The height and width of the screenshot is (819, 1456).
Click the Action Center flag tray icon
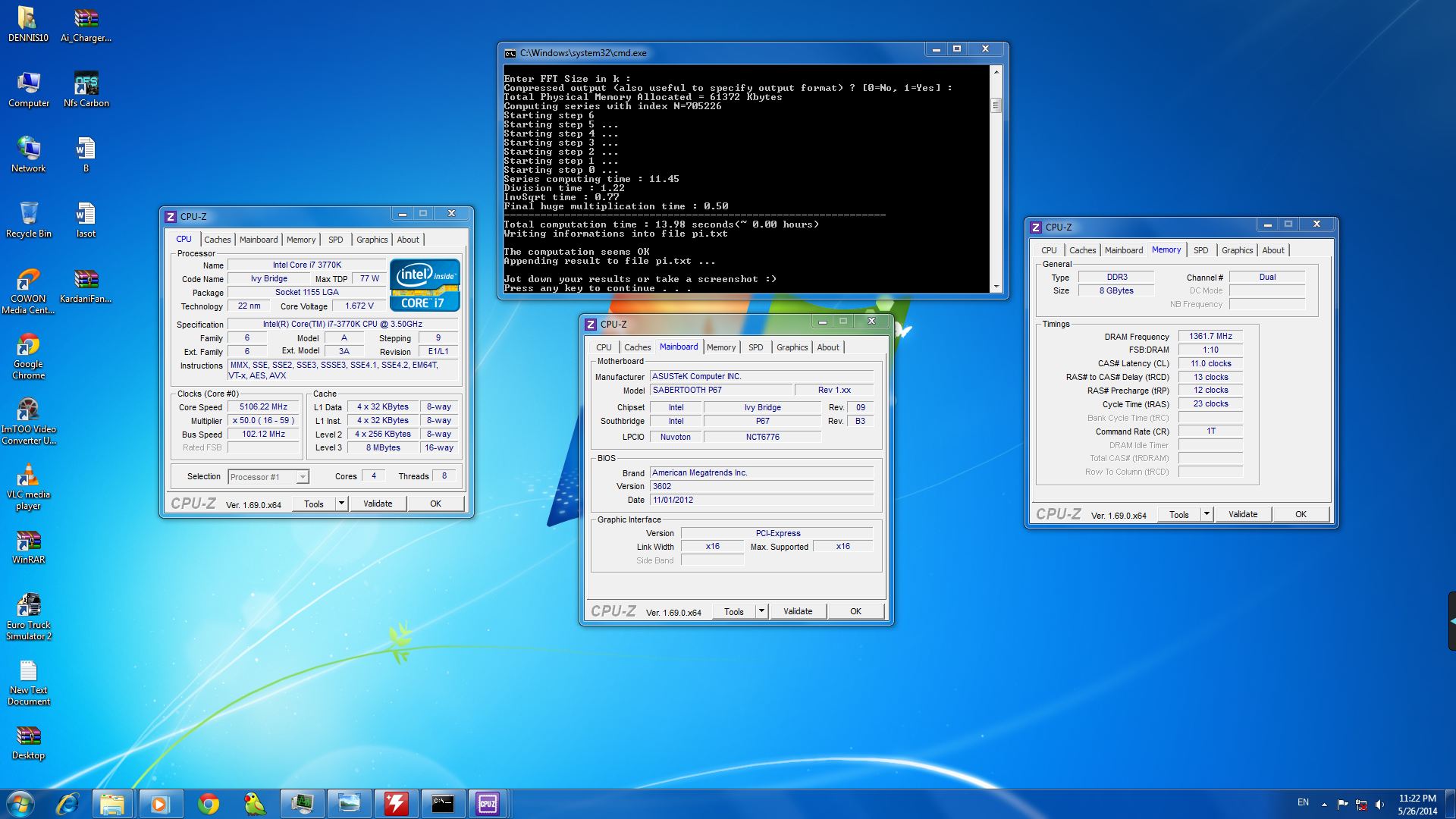[x=1343, y=803]
